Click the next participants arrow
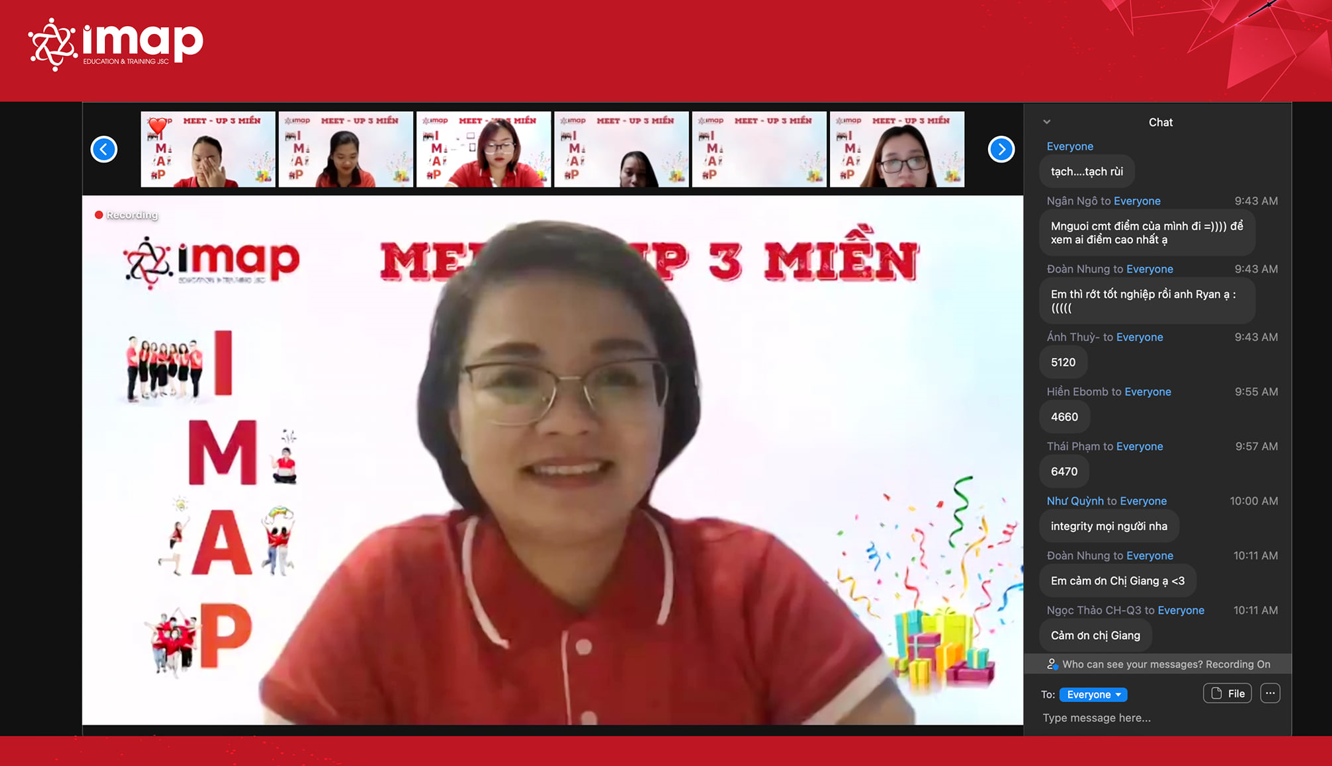 point(1001,149)
